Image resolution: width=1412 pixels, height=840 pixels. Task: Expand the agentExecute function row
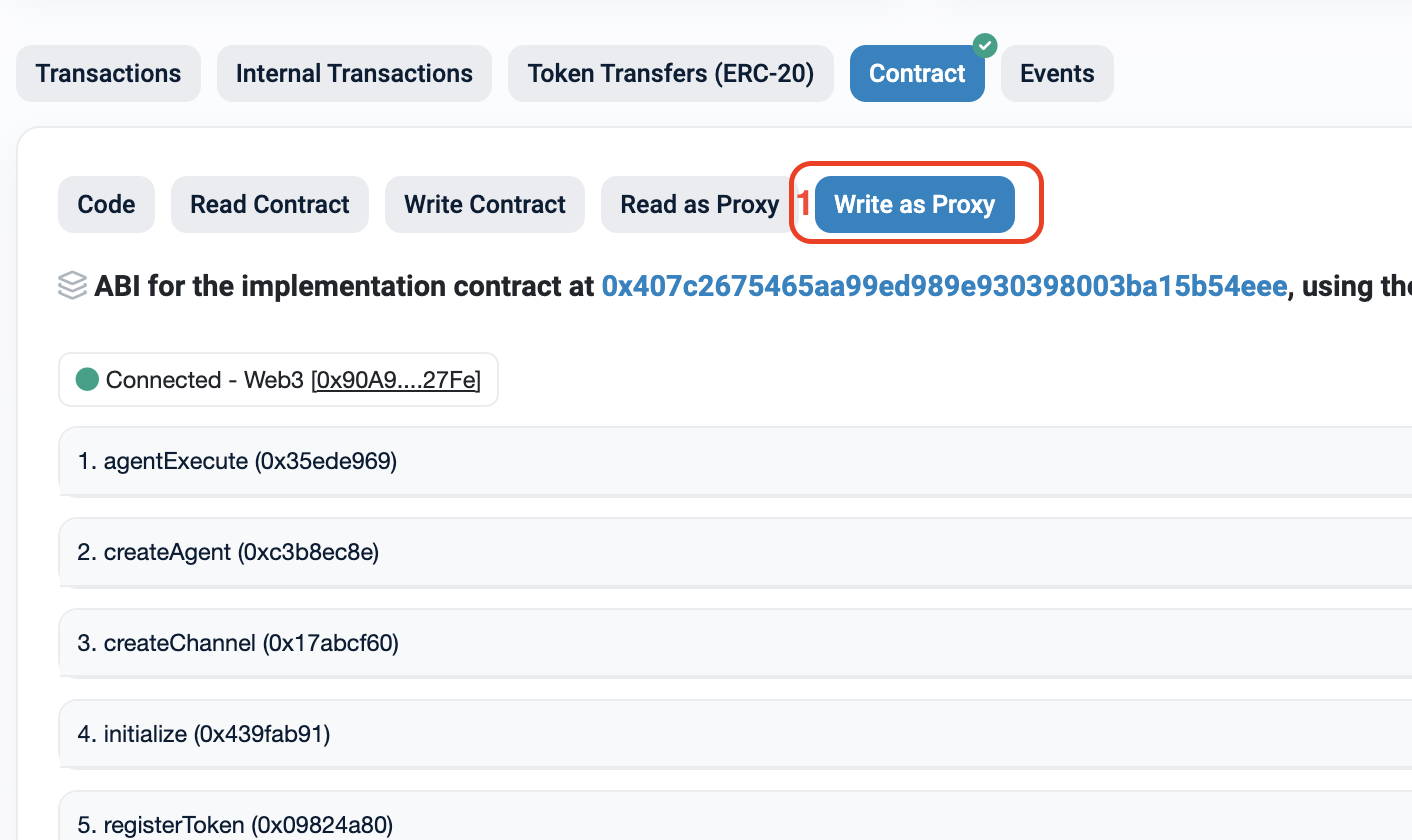pos(238,461)
